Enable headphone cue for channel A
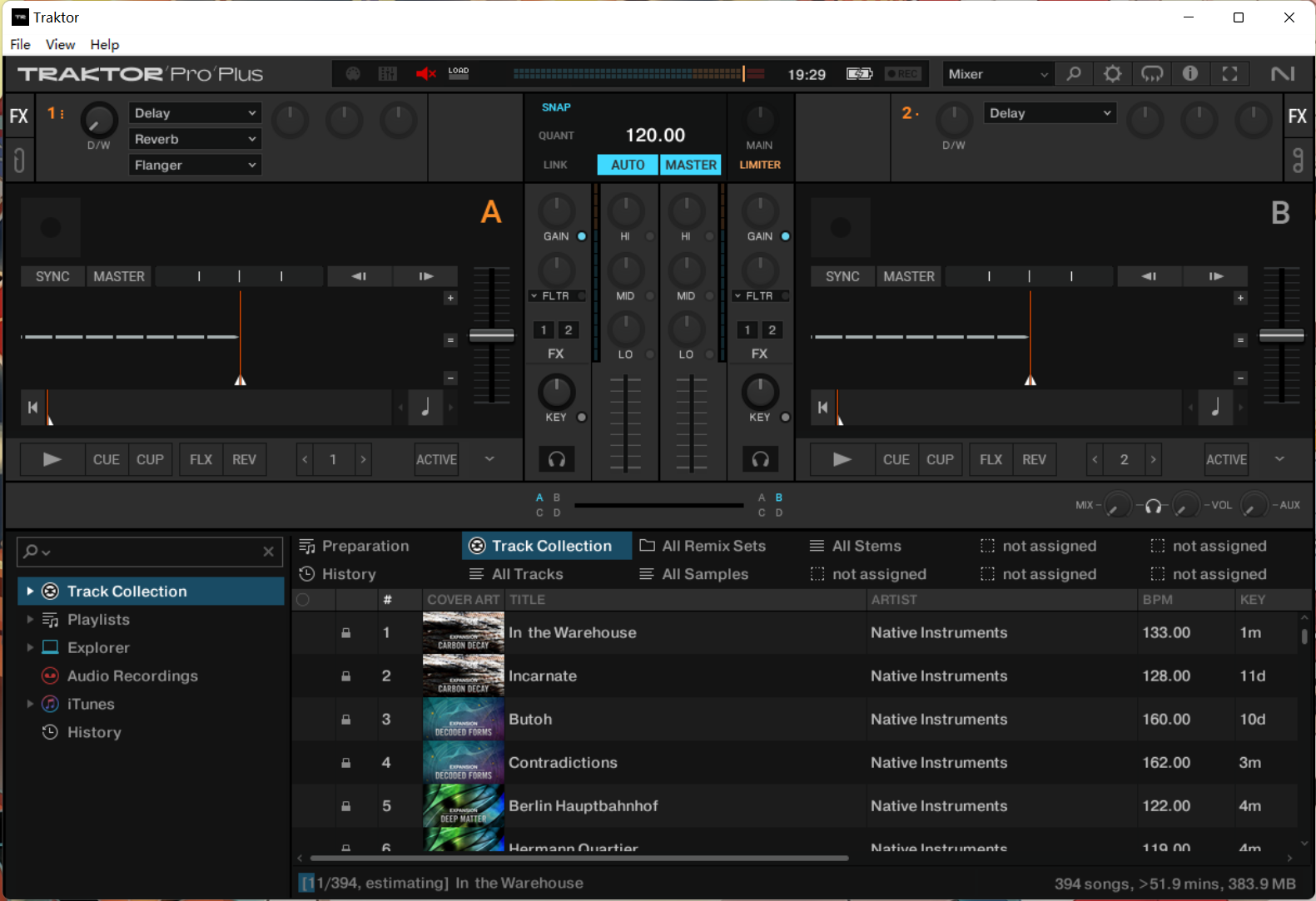 (557, 459)
